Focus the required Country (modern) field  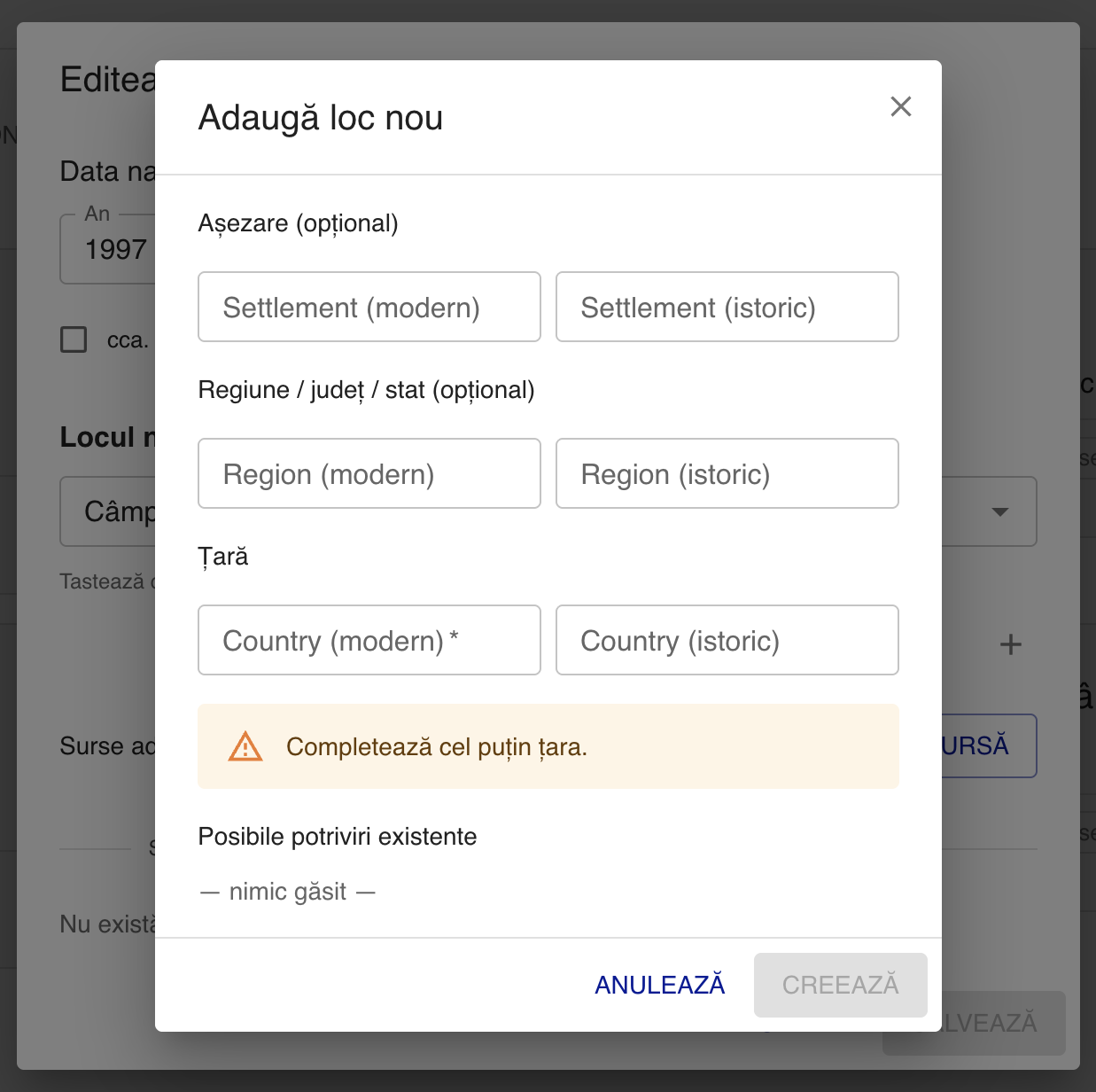click(x=369, y=640)
